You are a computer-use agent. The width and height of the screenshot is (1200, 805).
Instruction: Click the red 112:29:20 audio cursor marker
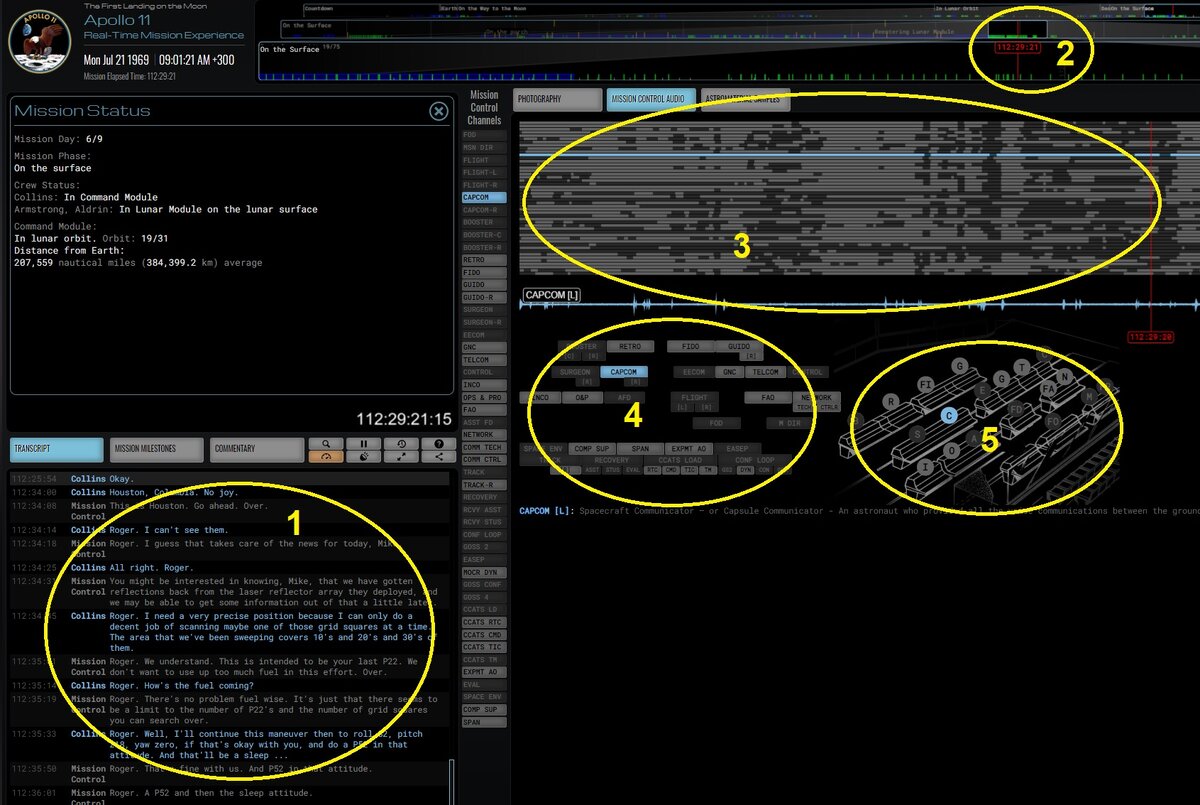(x=1151, y=337)
